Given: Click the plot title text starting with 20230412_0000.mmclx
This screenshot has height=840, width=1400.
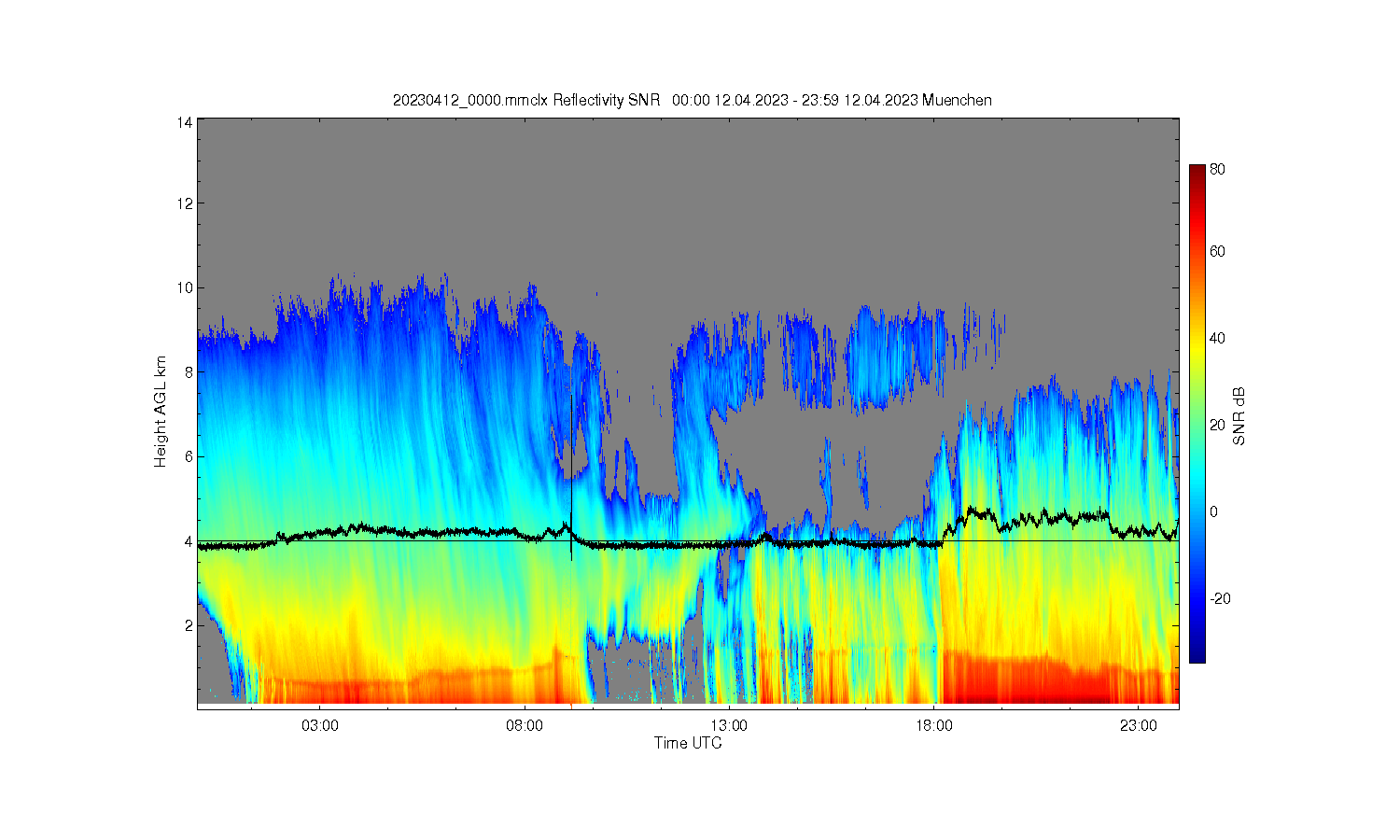Looking at the screenshot, I should [693, 100].
